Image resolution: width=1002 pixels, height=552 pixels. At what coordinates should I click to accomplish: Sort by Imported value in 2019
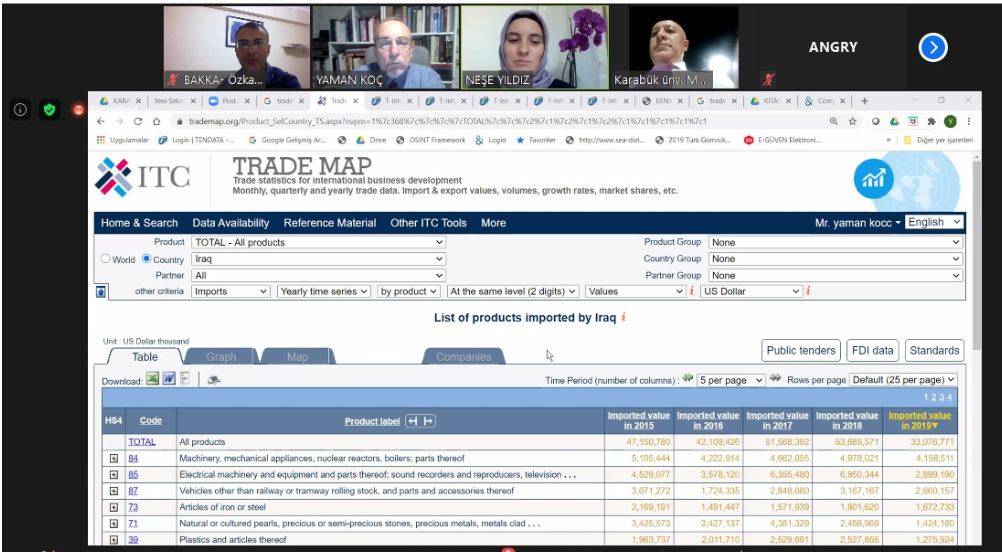click(x=920, y=420)
